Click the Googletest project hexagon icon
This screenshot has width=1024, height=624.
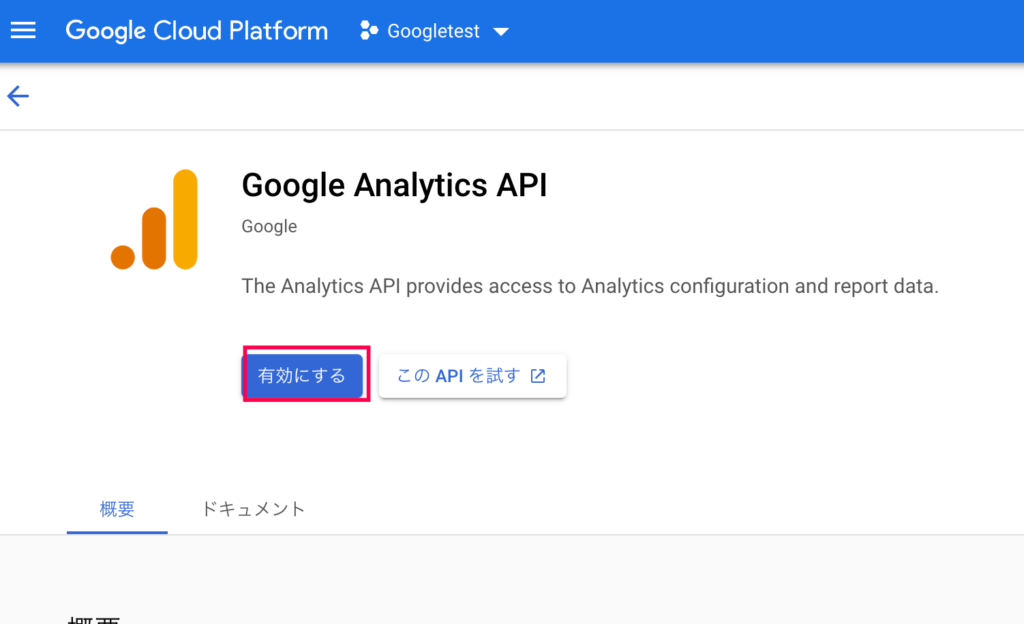(369, 31)
